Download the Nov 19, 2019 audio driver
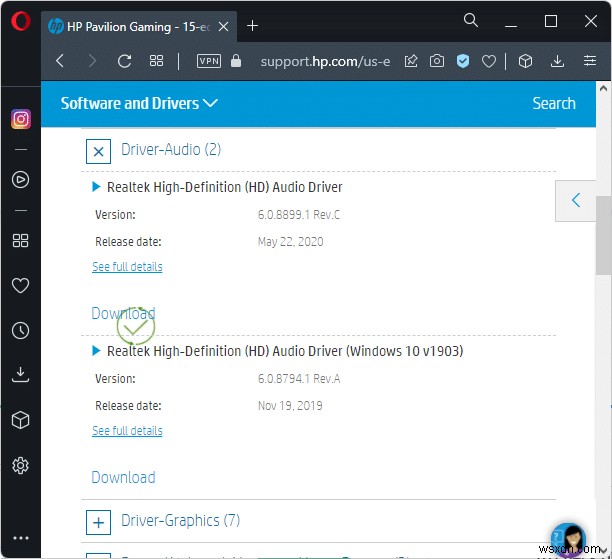The height and width of the screenshot is (559, 612). coord(123,477)
